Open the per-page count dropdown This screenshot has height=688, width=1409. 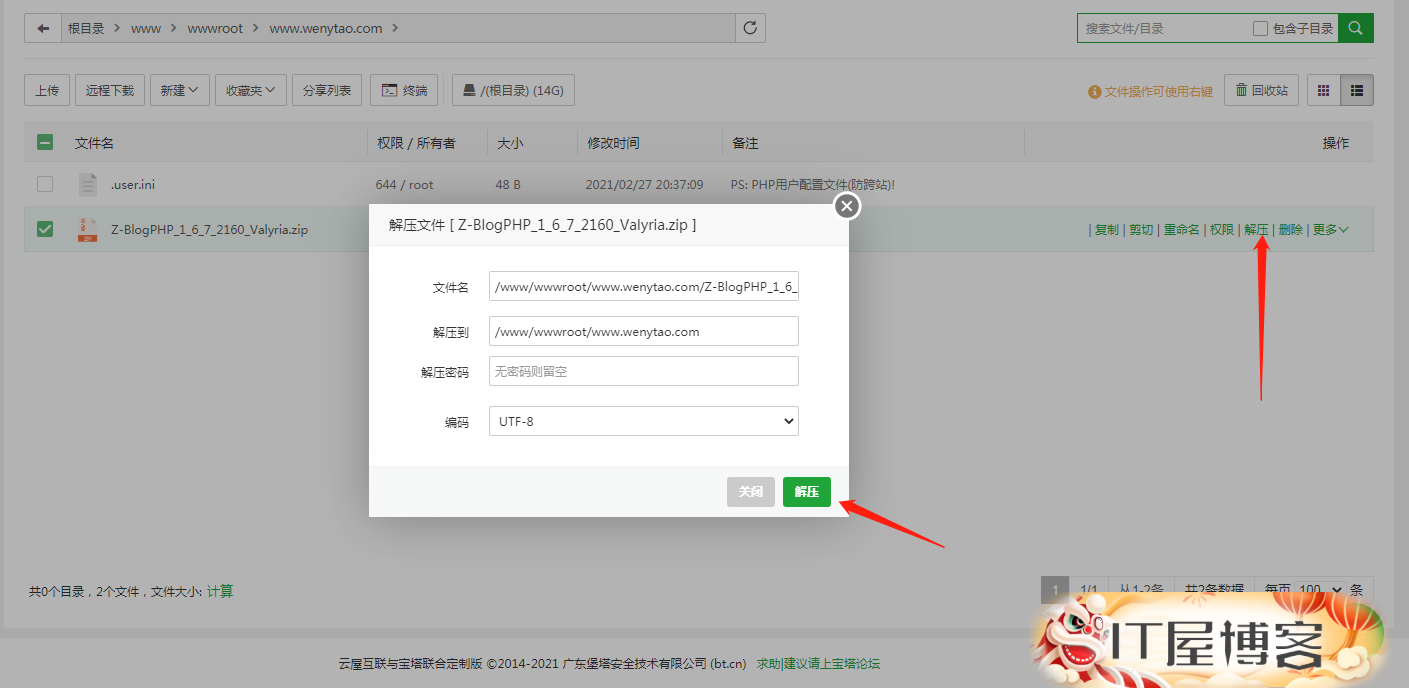[x=1320, y=590]
